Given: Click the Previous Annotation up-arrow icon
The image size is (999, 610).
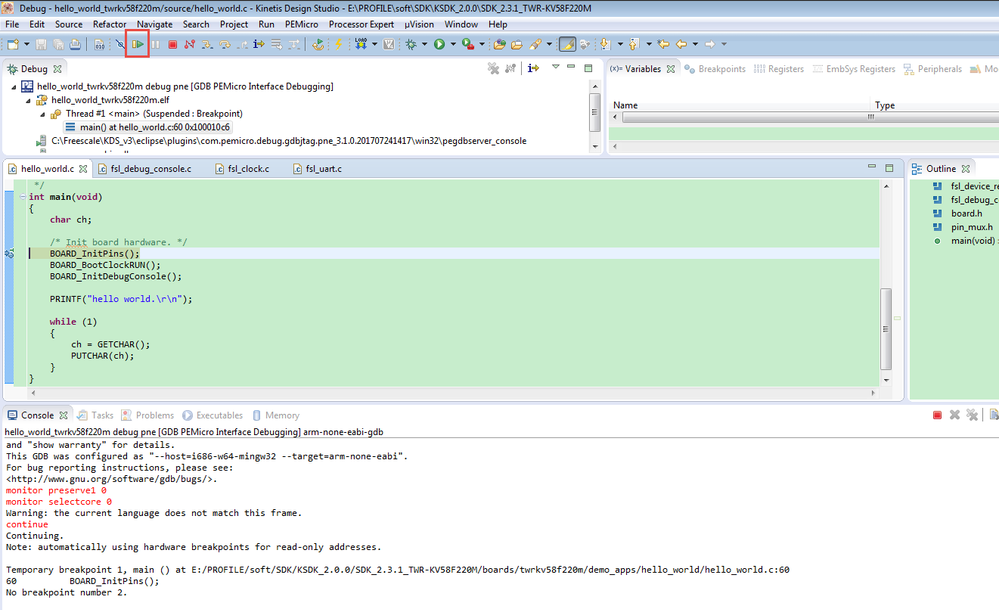Looking at the screenshot, I should (x=634, y=44).
